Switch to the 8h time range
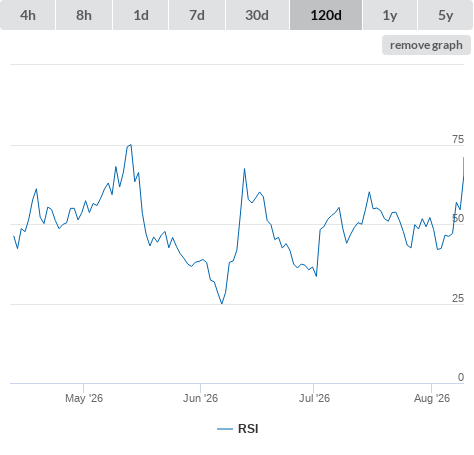Viewport: 474px width, 455px height. pos(84,15)
